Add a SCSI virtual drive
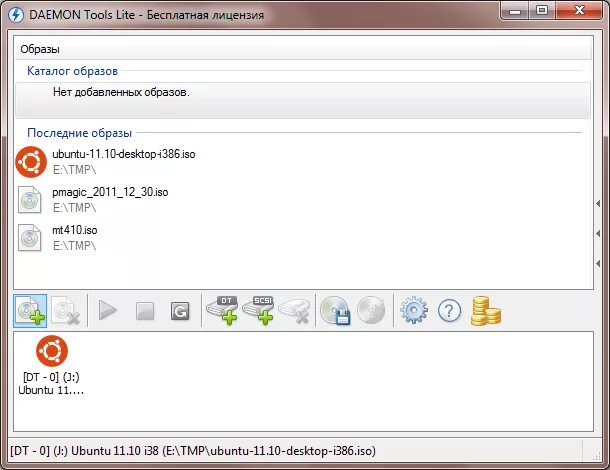The width and height of the screenshot is (610, 470). tap(258, 310)
